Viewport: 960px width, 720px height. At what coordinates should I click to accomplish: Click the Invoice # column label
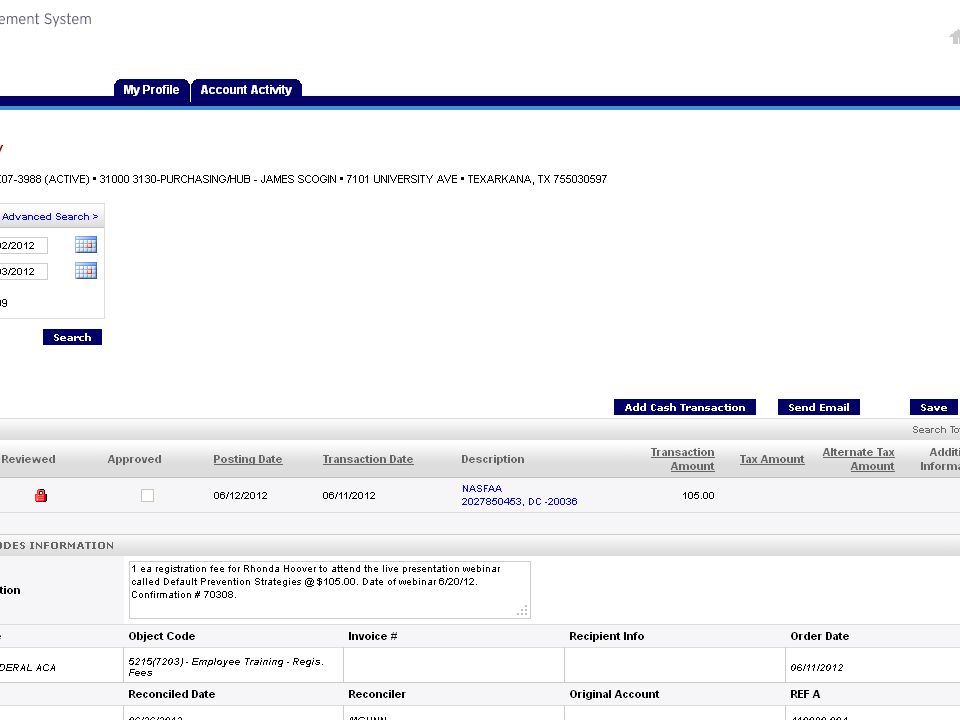tap(373, 636)
